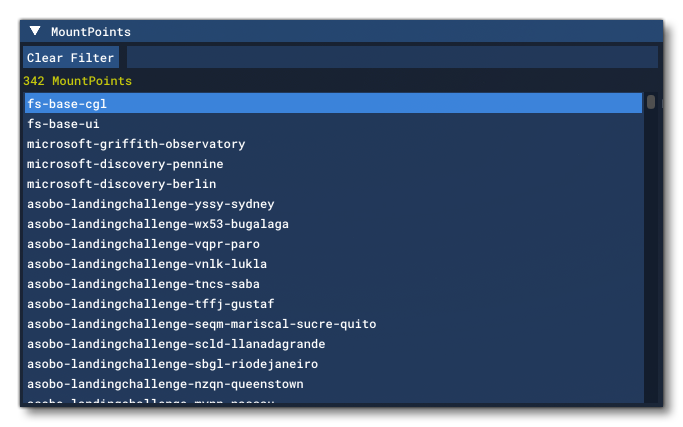Select asobo-landingchallenge-seqm-mariscal-sucre-quito
Screen dimensions: 683x427
201,324
